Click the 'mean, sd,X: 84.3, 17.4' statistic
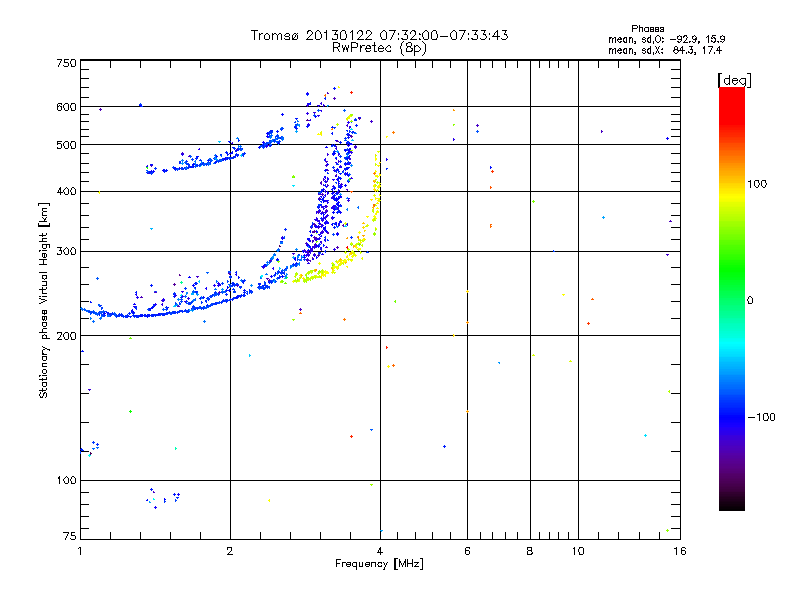Screen dimensions: 800x600 pyautogui.click(x=665, y=50)
